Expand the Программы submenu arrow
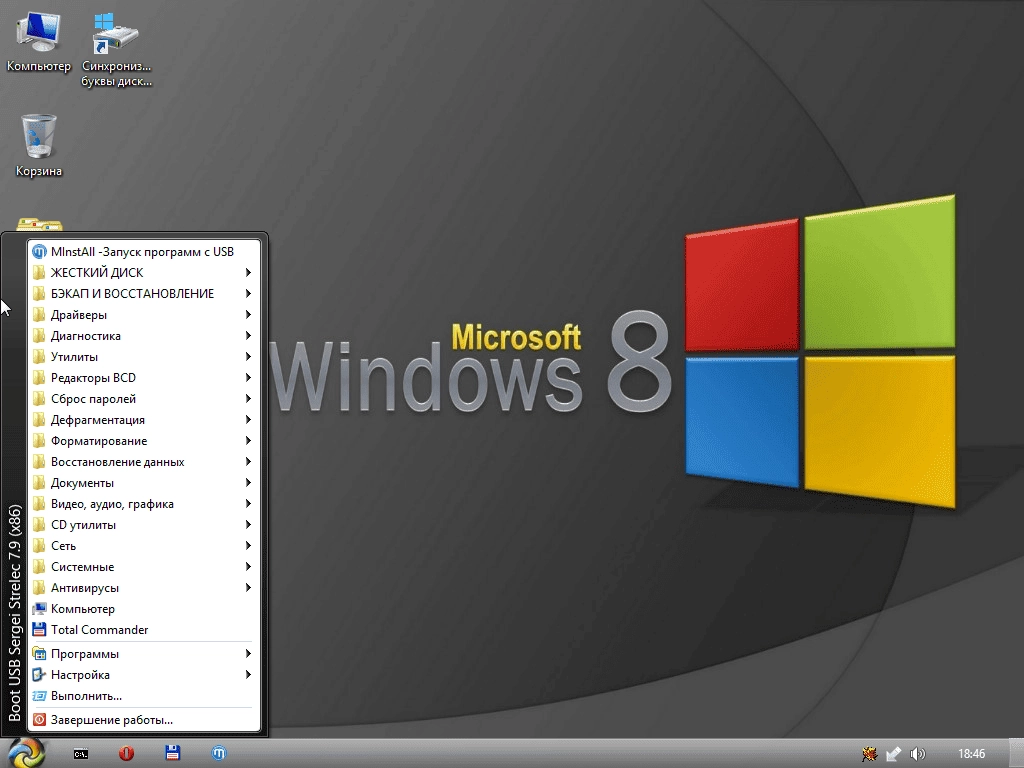The height and width of the screenshot is (768, 1024). pyautogui.click(x=248, y=654)
